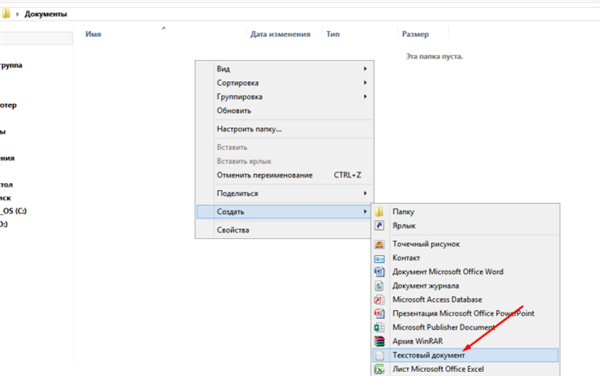600x376 pixels.
Task: Click the WinRAR books icon beside Архив WinRAR
Action: coord(379,341)
